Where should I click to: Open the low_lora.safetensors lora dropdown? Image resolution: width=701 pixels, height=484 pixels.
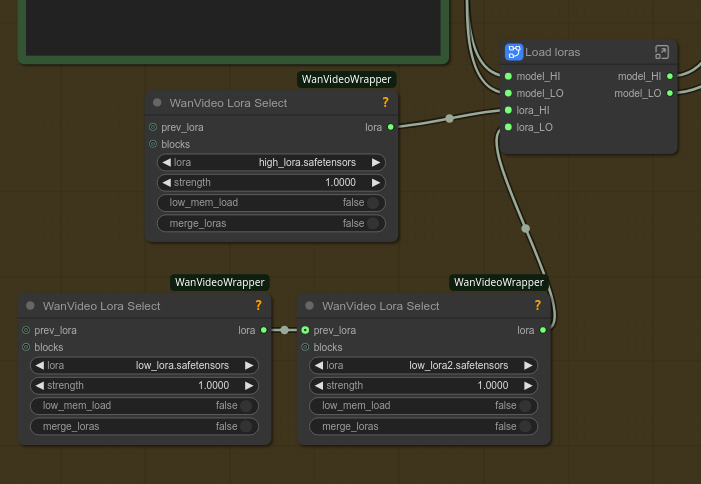pos(144,365)
